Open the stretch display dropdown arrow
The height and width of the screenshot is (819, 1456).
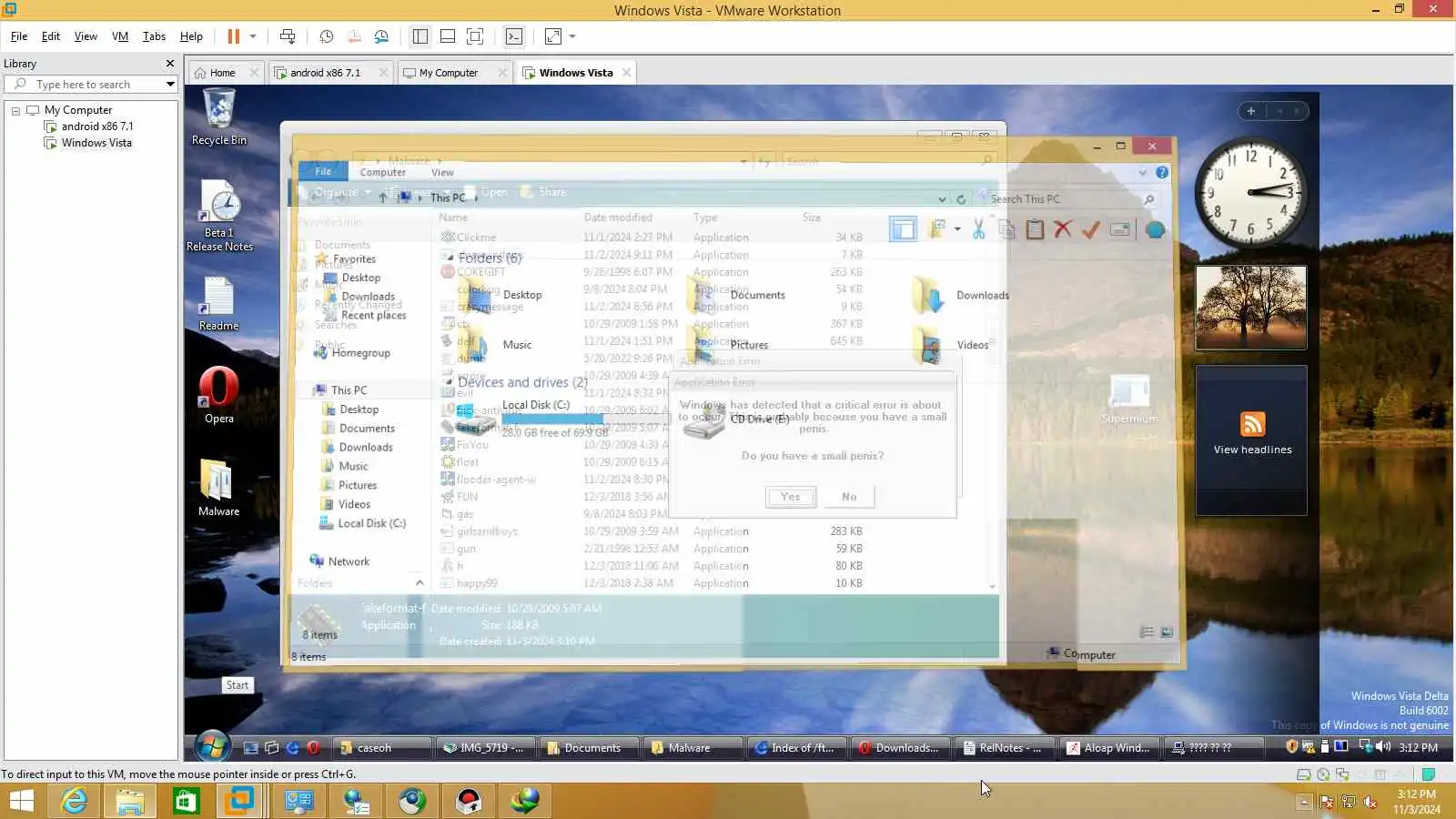coord(572,36)
